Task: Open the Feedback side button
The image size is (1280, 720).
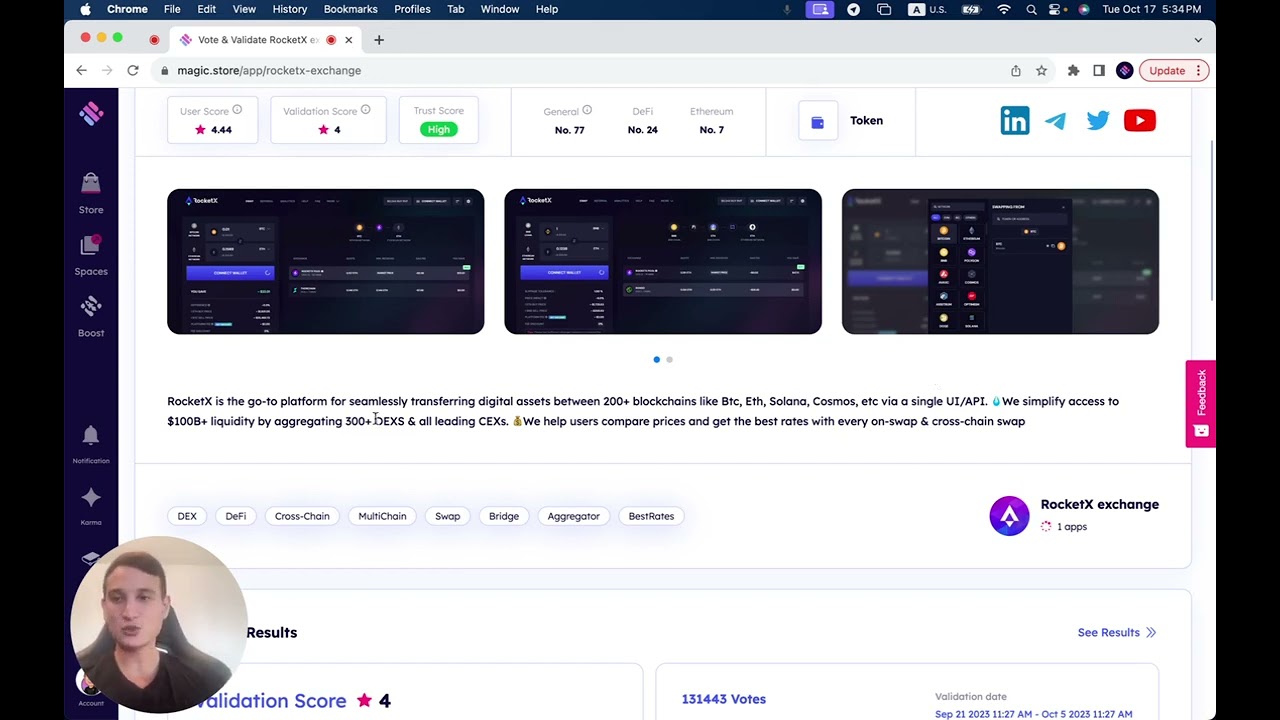Action: coord(1201,403)
